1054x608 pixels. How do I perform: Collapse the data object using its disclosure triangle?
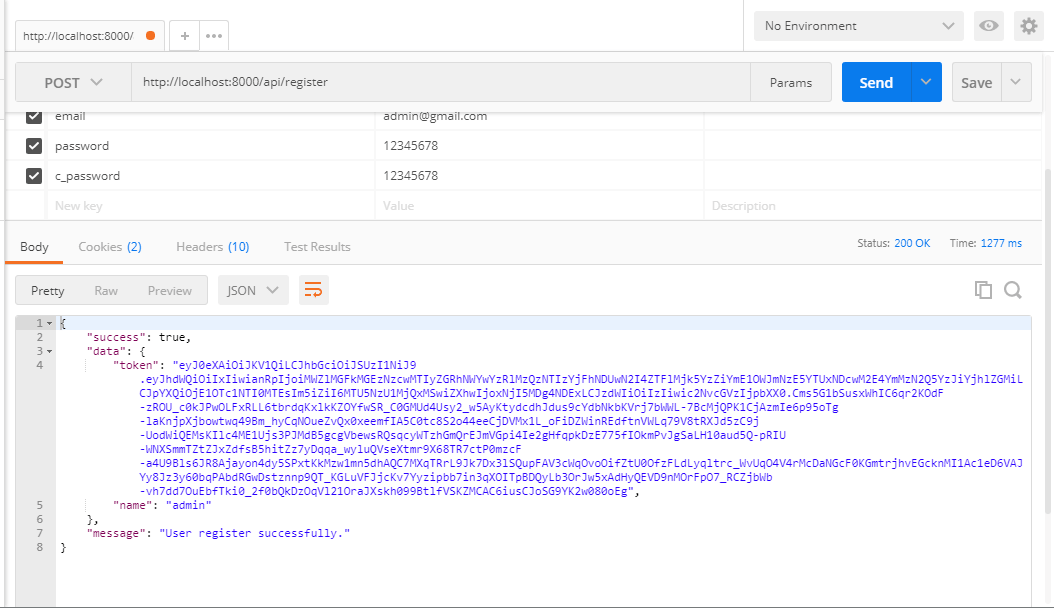click(49, 353)
